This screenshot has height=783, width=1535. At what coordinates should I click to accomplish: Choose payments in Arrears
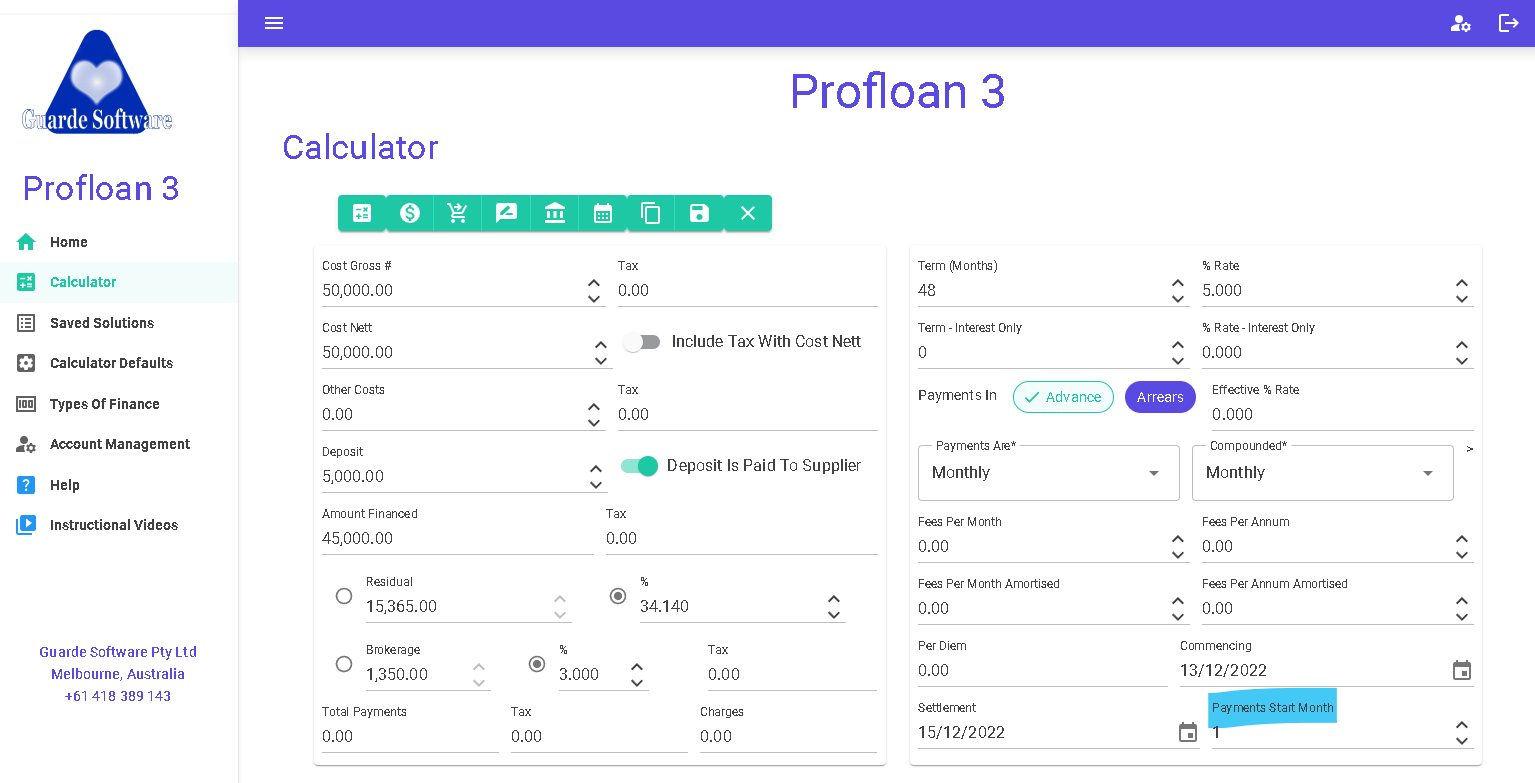click(x=1160, y=397)
